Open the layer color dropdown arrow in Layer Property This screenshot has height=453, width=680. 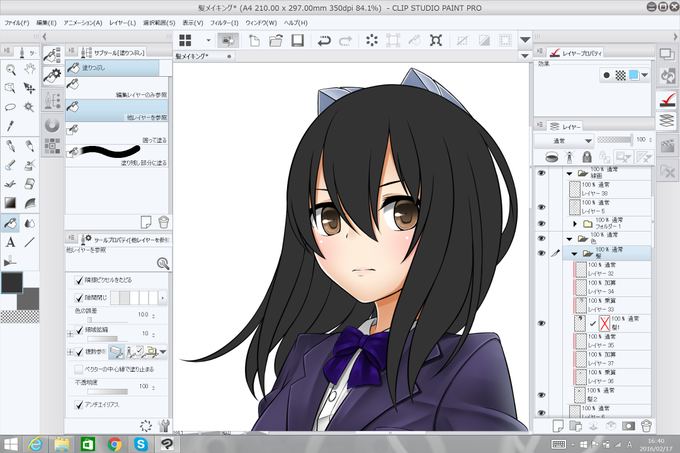click(x=645, y=75)
